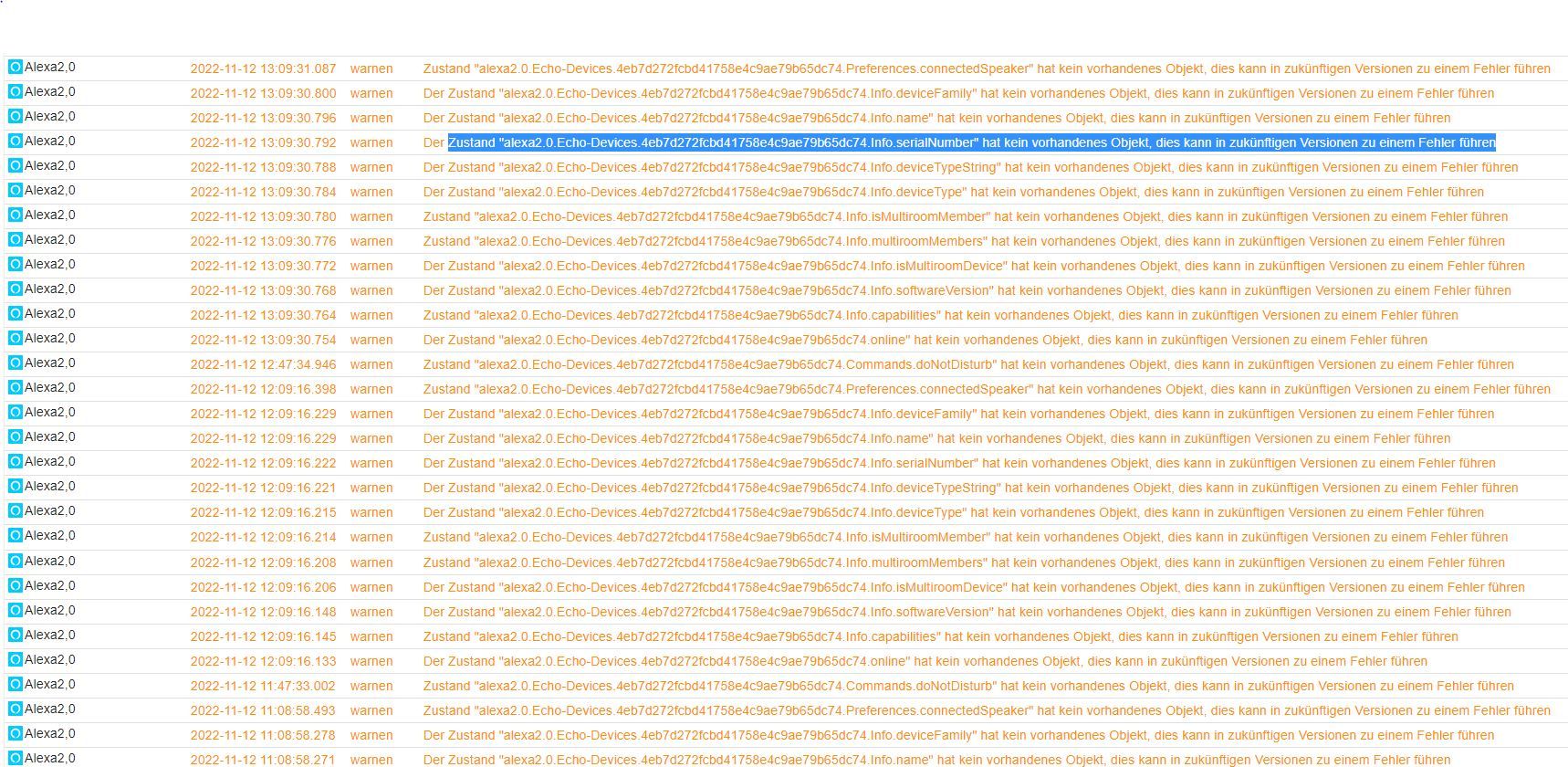Click the Alexa icon in the 11:08:58.278 row
The width and height of the screenshot is (1568, 767).
point(16,733)
